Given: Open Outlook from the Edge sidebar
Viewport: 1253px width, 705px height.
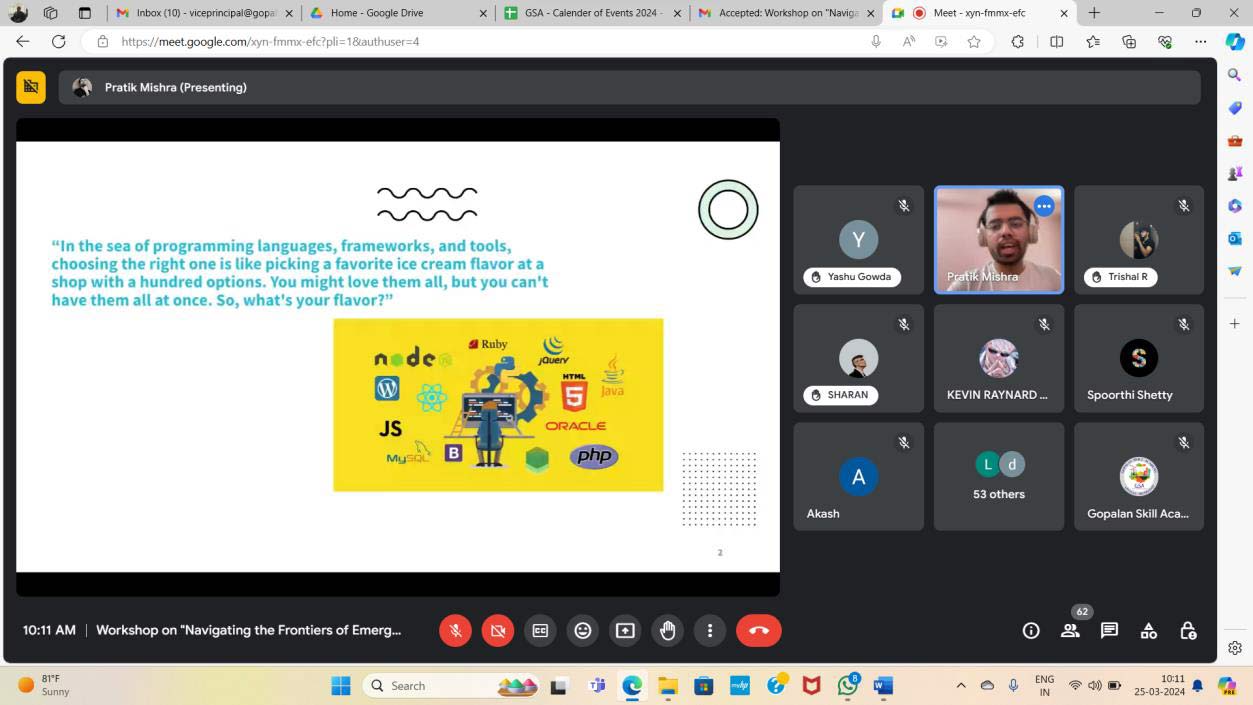Looking at the screenshot, I should click(1235, 238).
